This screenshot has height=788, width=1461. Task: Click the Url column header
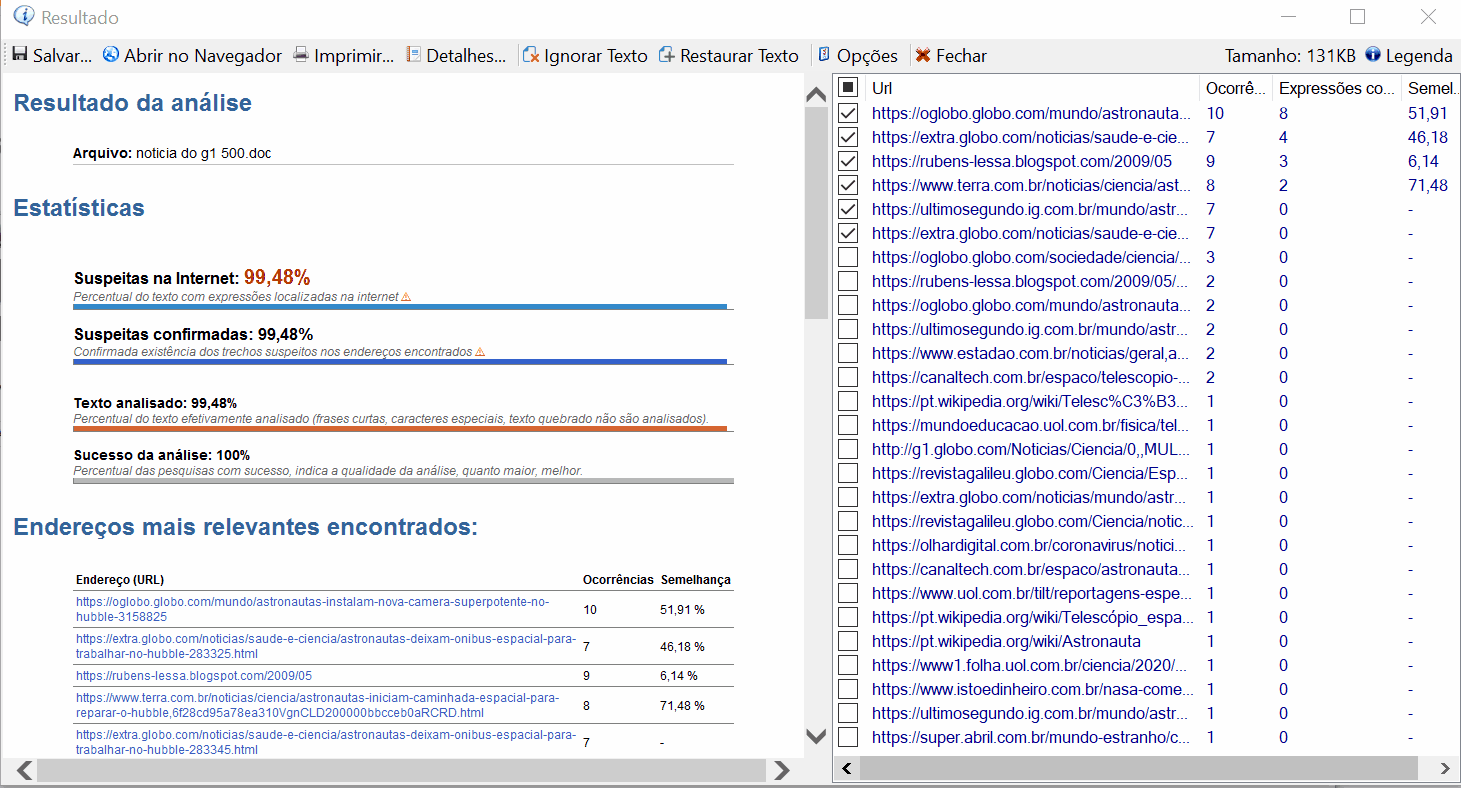pyautogui.click(x=880, y=88)
